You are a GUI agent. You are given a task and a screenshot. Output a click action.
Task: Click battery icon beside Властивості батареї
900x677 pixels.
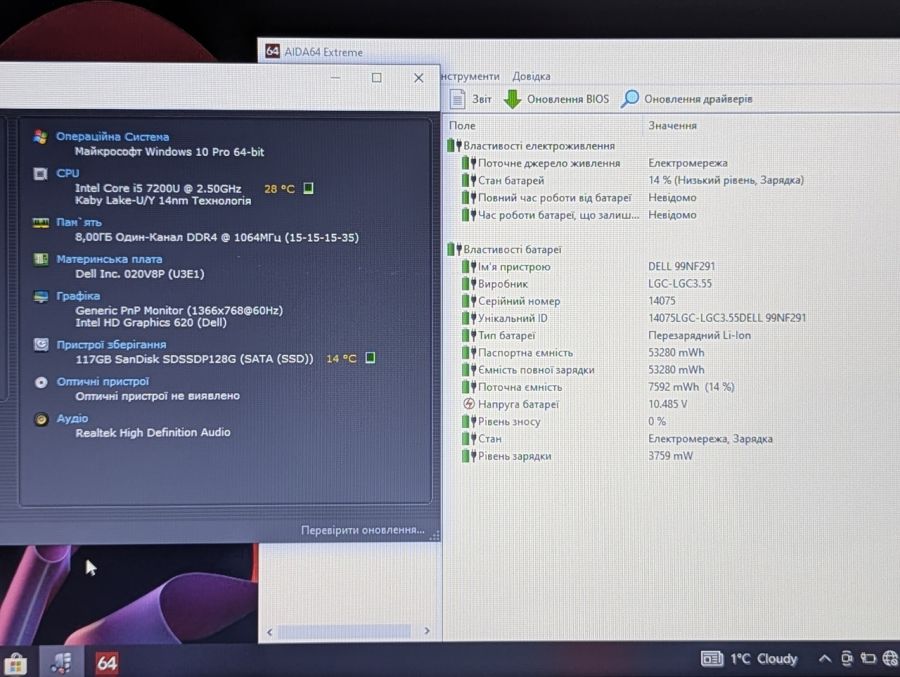click(454, 249)
